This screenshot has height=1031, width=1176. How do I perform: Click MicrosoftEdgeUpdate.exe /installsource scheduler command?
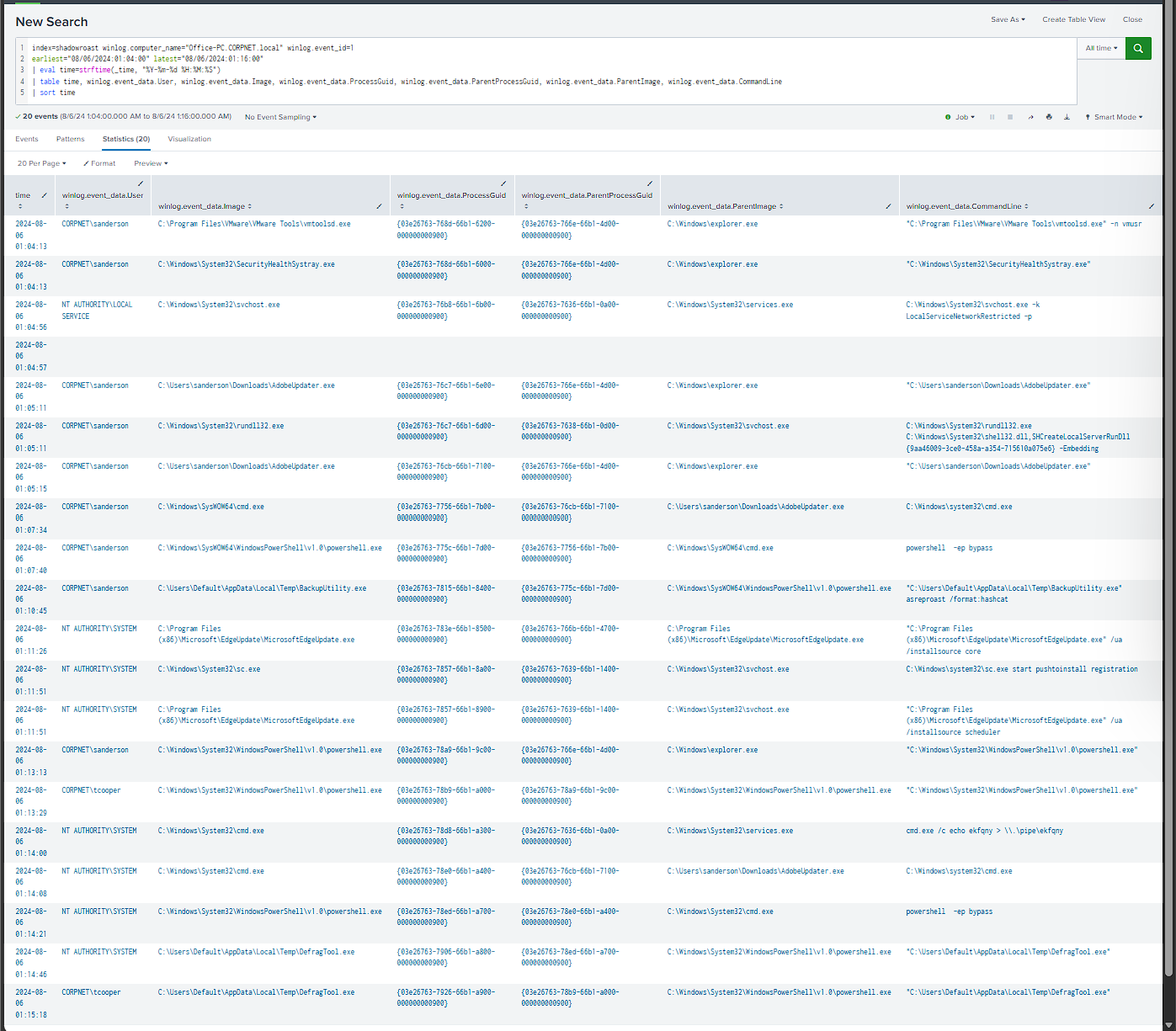[1014, 720]
